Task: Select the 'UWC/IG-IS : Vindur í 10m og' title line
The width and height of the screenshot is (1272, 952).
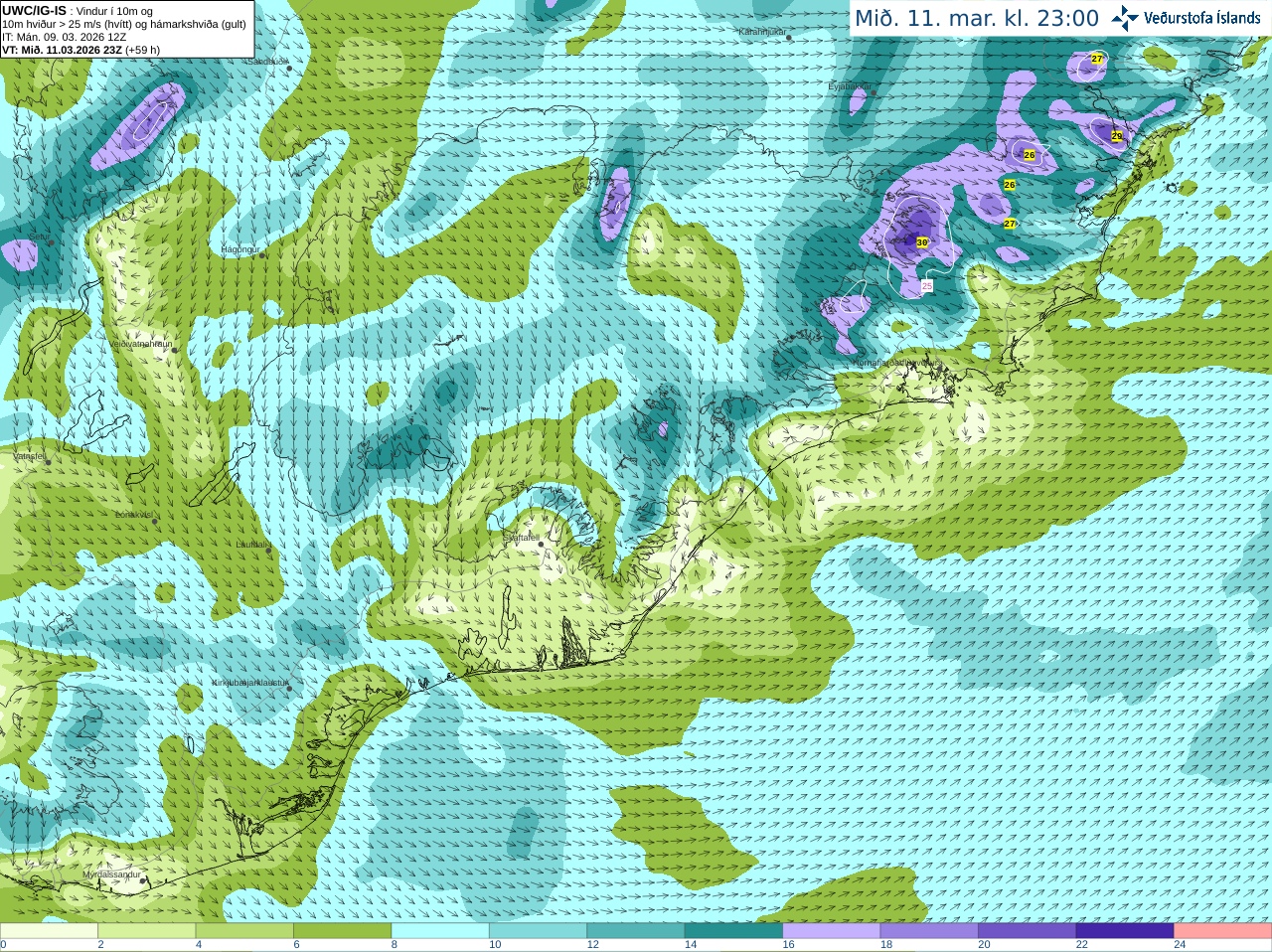Action: tap(78, 11)
